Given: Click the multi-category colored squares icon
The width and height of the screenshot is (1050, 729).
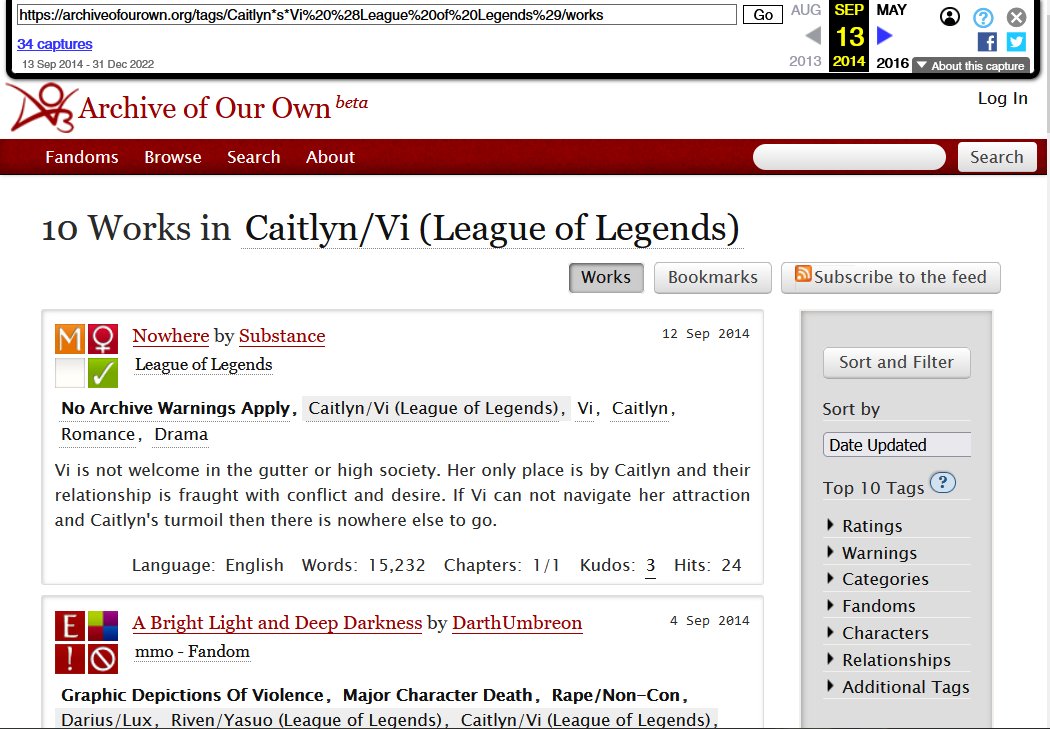Looking at the screenshot, I should [102, 626].
